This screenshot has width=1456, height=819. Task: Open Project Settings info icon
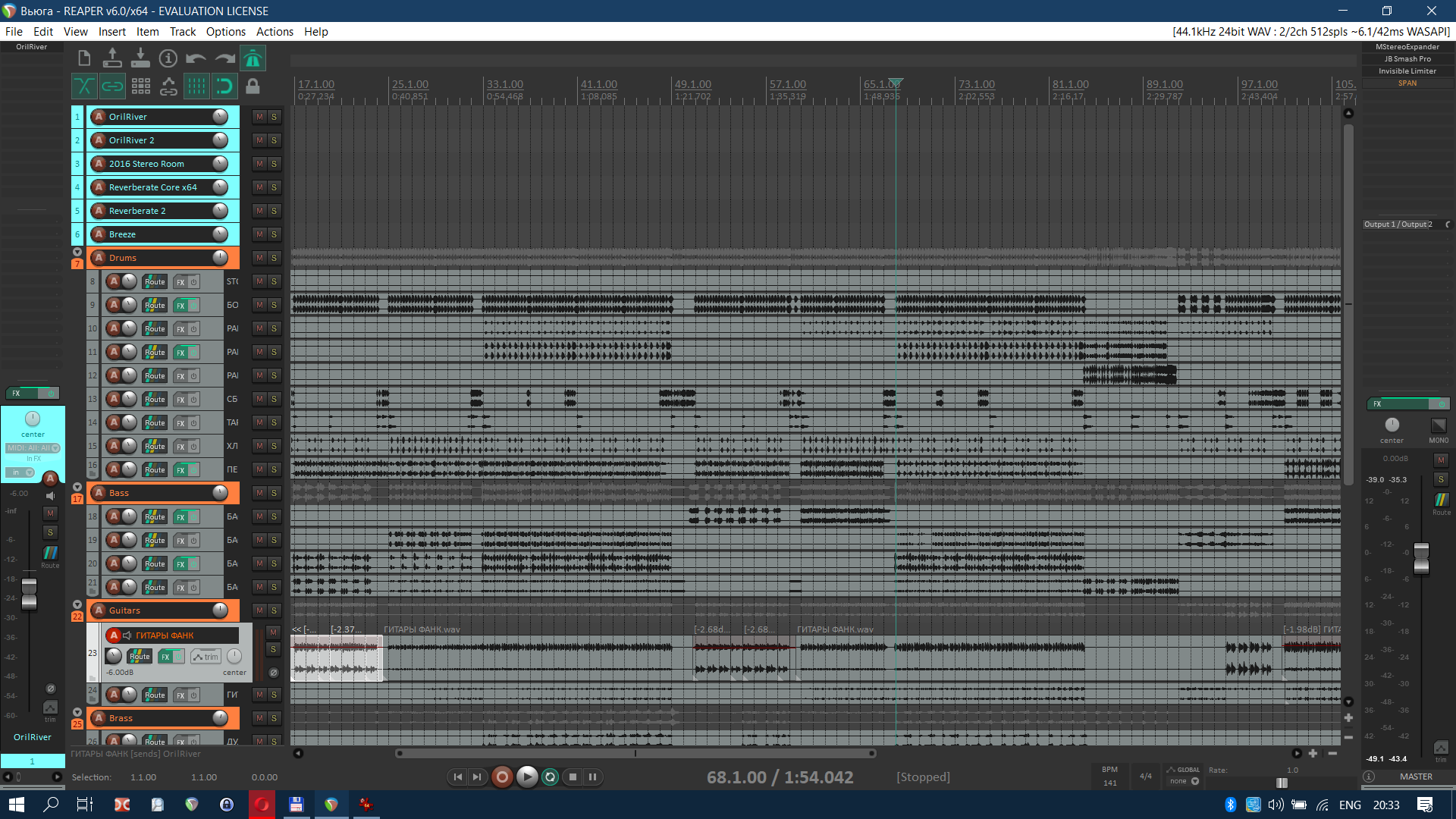coord(168,58)
